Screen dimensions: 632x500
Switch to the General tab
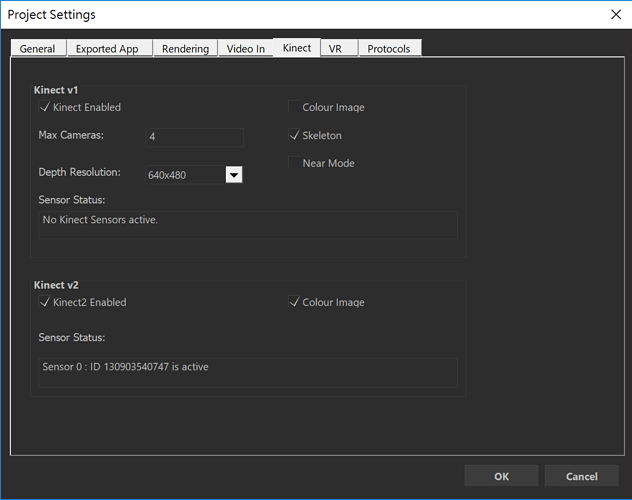click(x=38, y=48)
